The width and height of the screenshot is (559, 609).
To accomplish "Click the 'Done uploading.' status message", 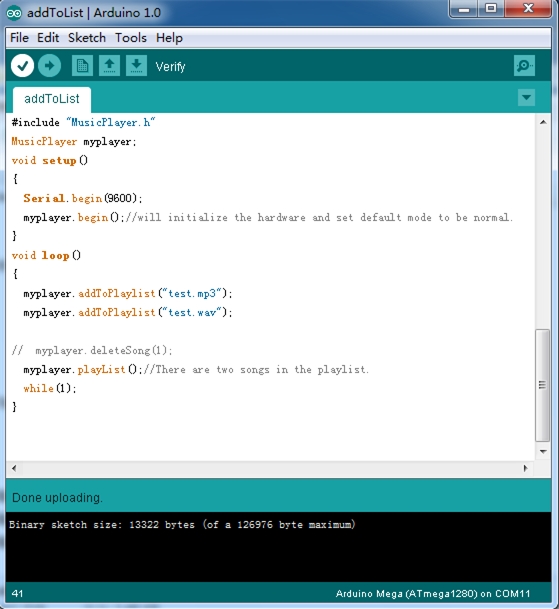I will (57, 498).
